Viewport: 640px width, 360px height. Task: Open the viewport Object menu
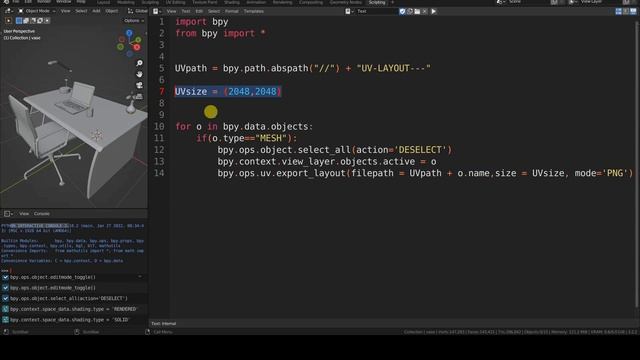[112, 11]
